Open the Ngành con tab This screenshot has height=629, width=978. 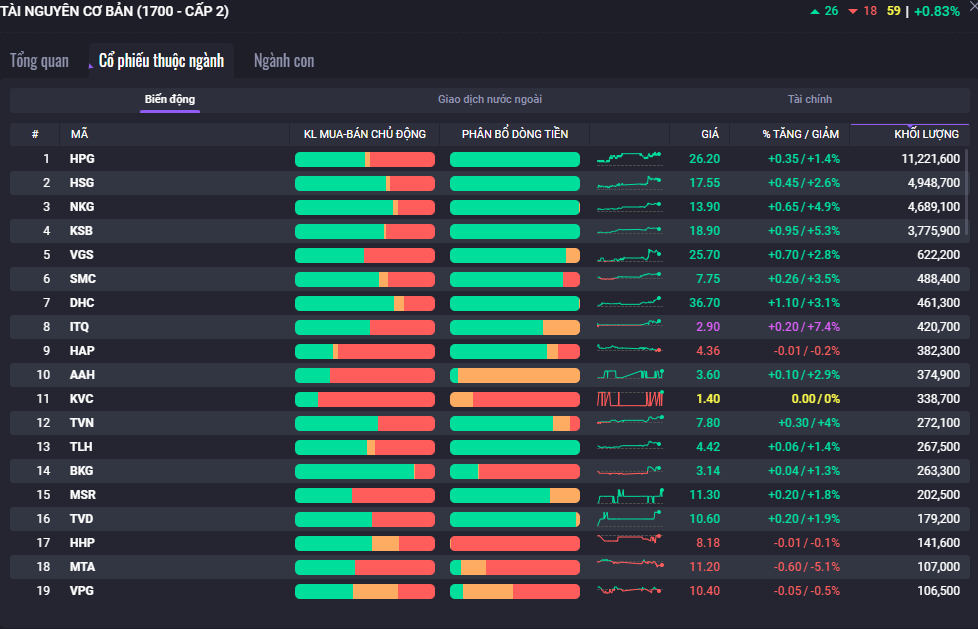point(284,61)
